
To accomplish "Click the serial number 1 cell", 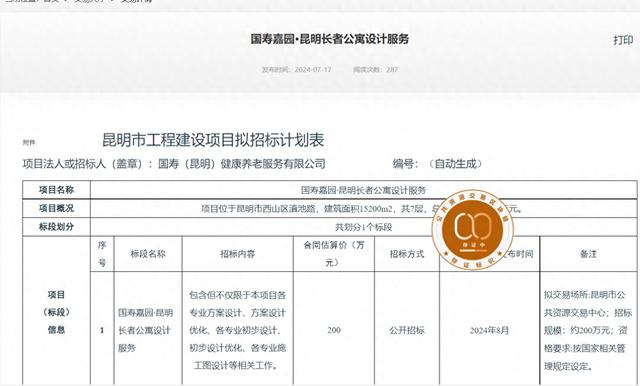I will [102, 330].
